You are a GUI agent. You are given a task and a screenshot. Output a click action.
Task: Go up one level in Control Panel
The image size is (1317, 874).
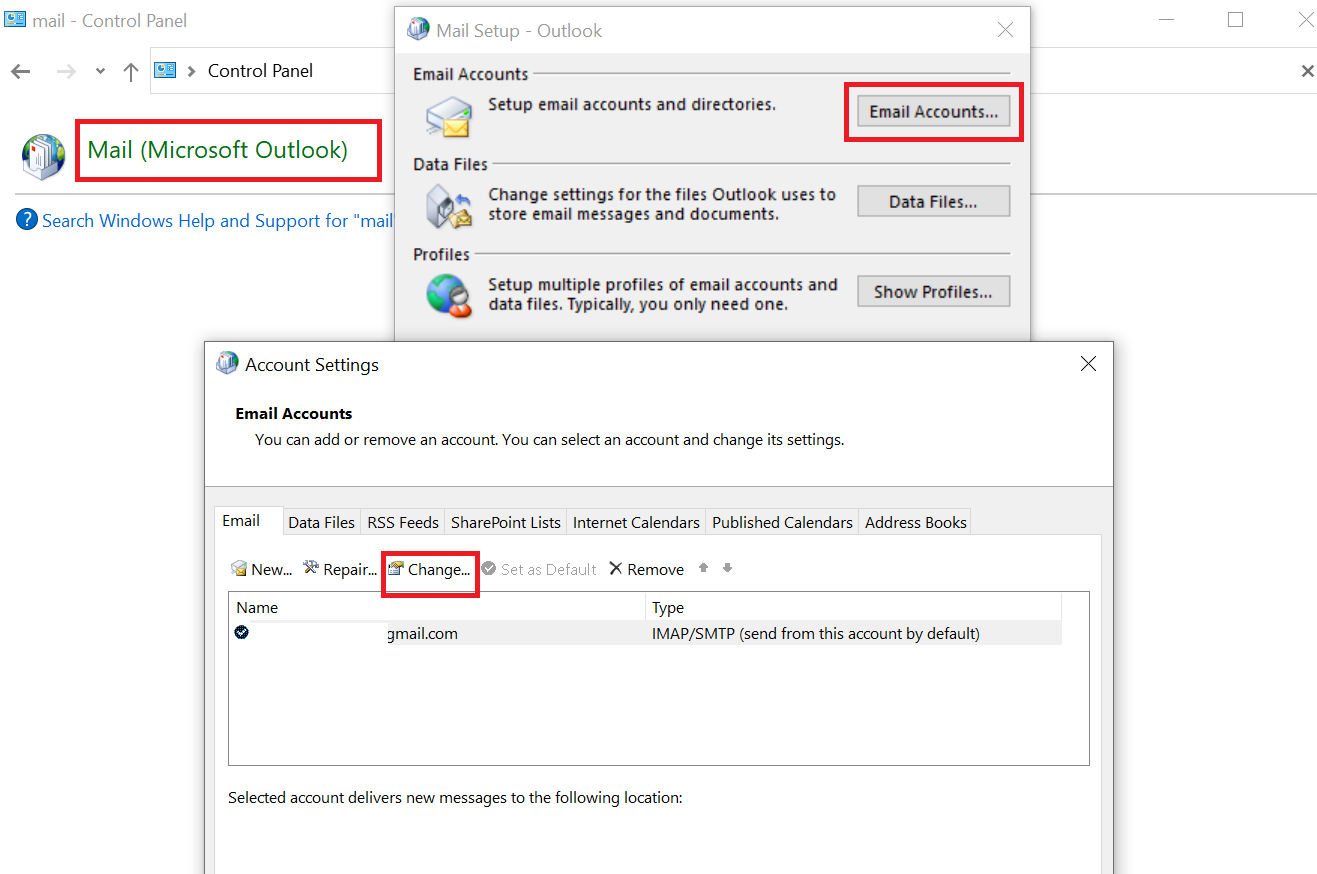pyautogui.click(x=130, y=71)
